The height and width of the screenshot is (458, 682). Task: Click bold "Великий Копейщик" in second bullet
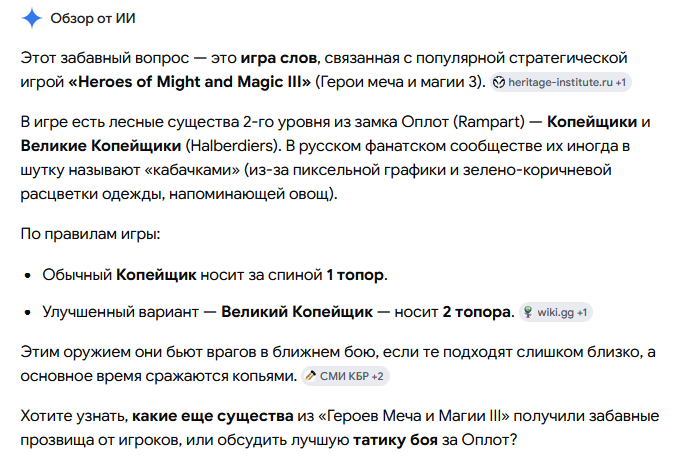pos(297,312)
